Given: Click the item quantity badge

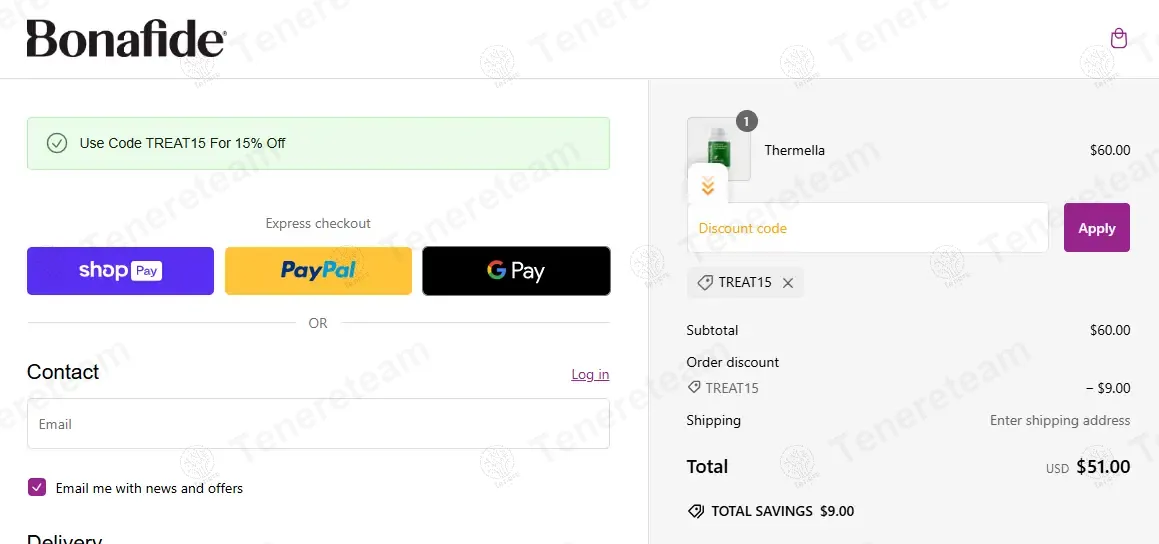Looking at the screenshot, I should tap(747, 121).
